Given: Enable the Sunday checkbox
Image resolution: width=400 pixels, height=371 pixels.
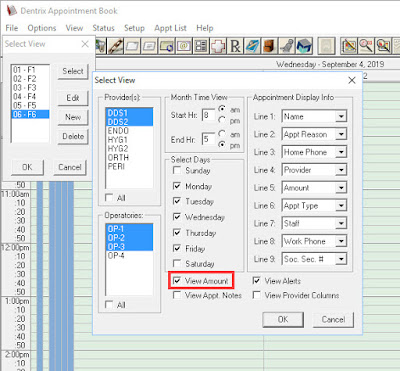Looking at the screenshot, I should click(x=177, y=170).
